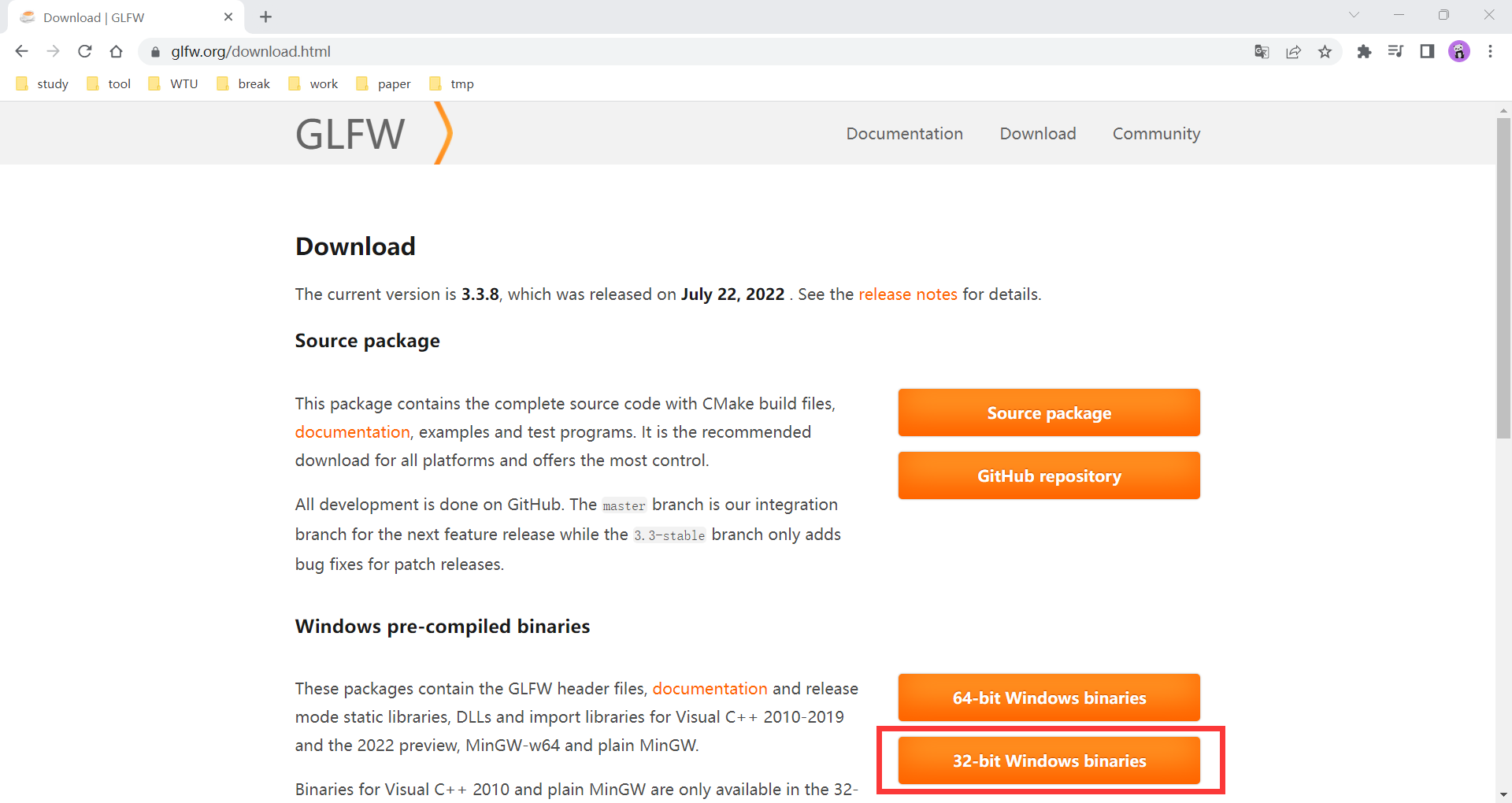This screenshot has width=1512, height=803.
Task: Click the 'Windows pre-compiled binaries' heading
Action: point(443,627)
